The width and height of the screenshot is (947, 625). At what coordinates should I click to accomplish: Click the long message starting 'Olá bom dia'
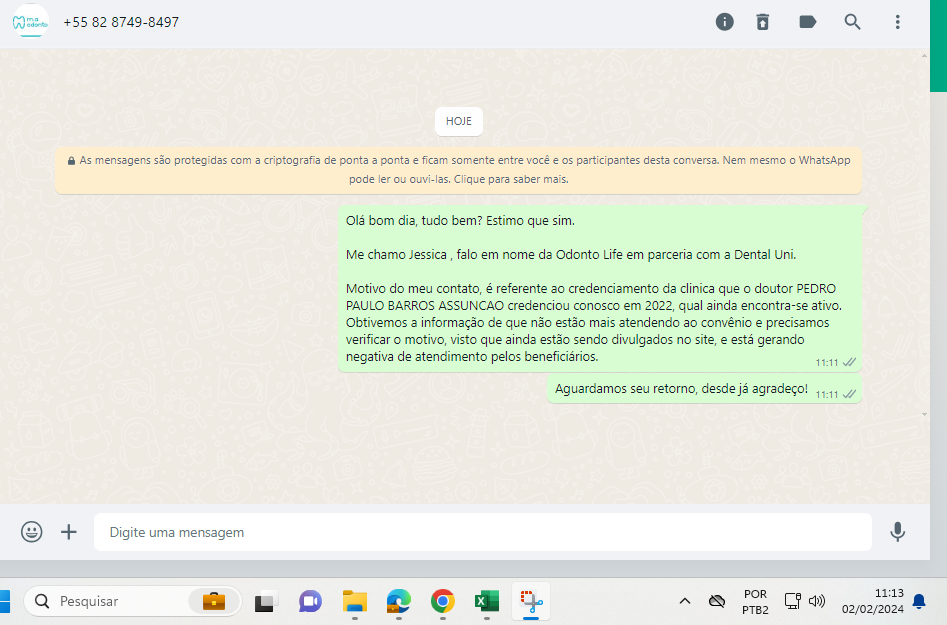click(600, 289)
